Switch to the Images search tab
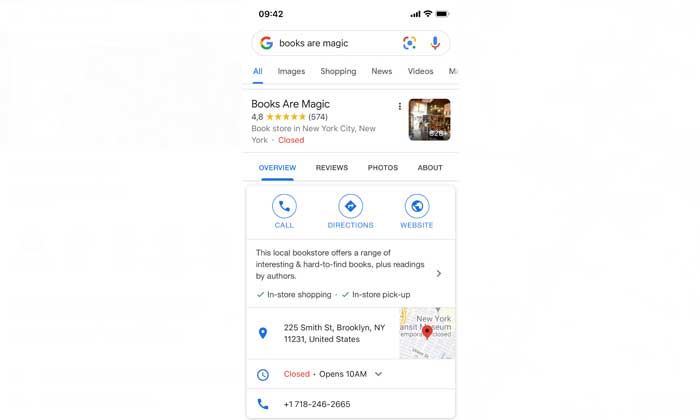Image resolution: width=700 pixels, height=420 pixels. [291, 71]
